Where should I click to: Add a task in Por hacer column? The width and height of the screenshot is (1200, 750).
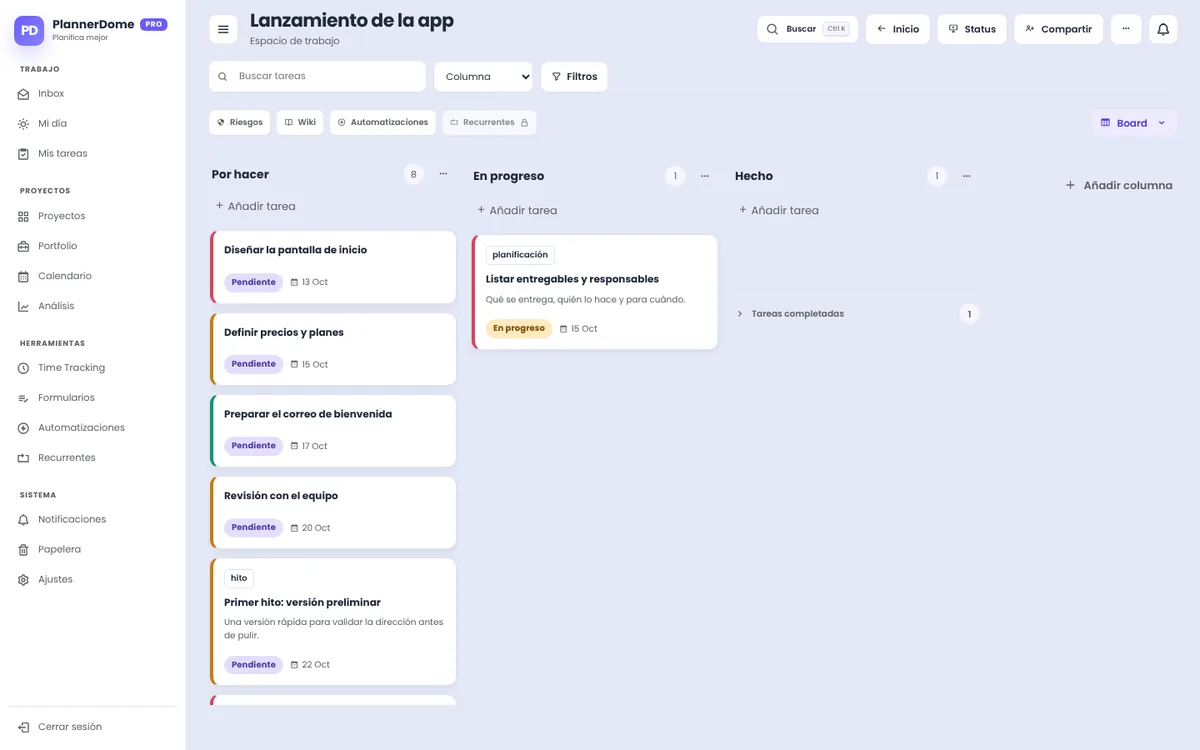pyautogui.click(x=256, y=206)
